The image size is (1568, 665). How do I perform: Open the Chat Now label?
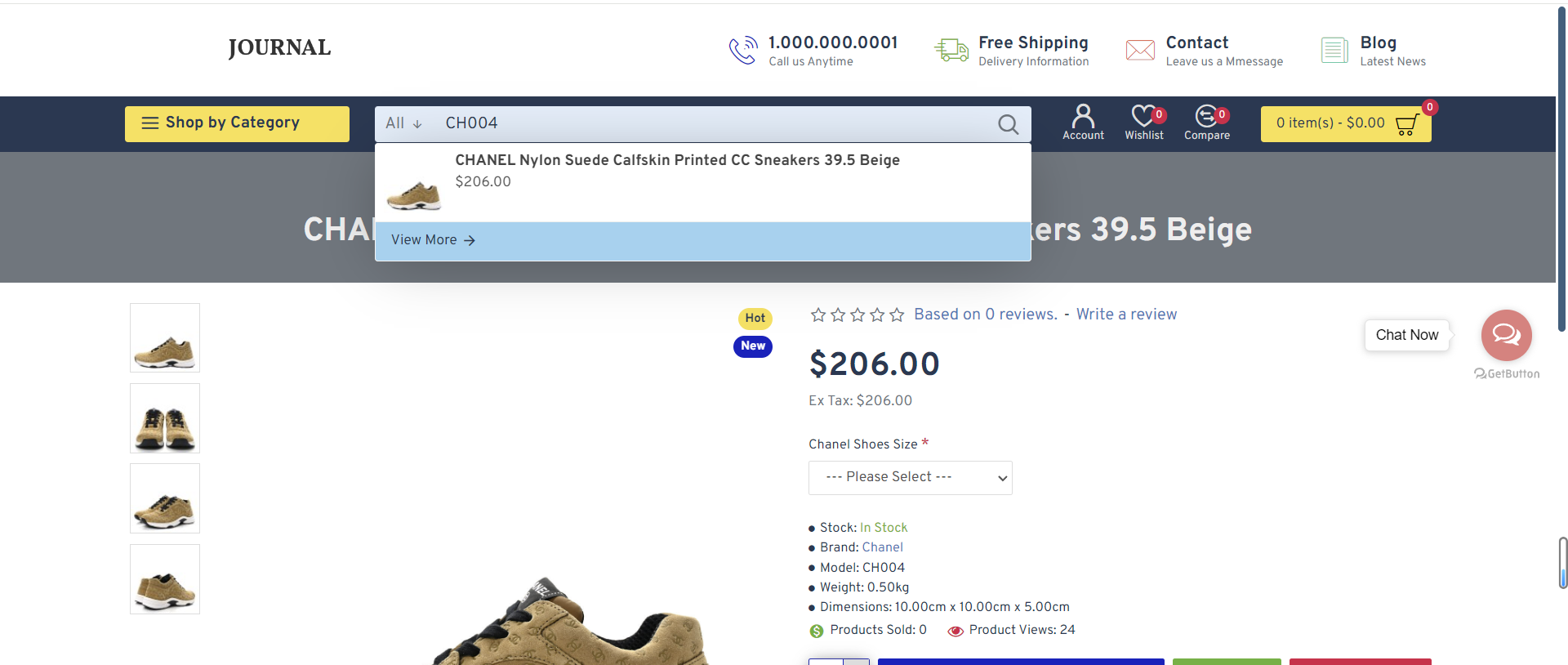(x=1407, y=335)
